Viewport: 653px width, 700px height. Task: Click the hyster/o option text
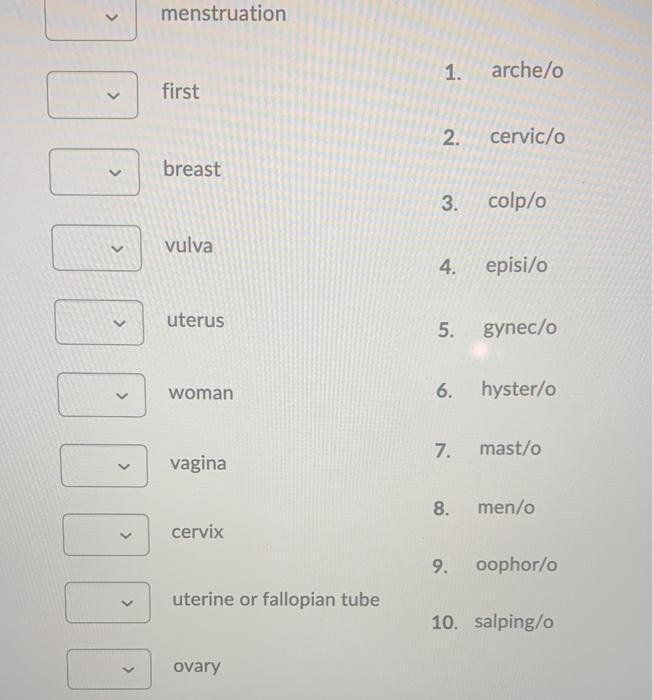[x=519, y=389]
